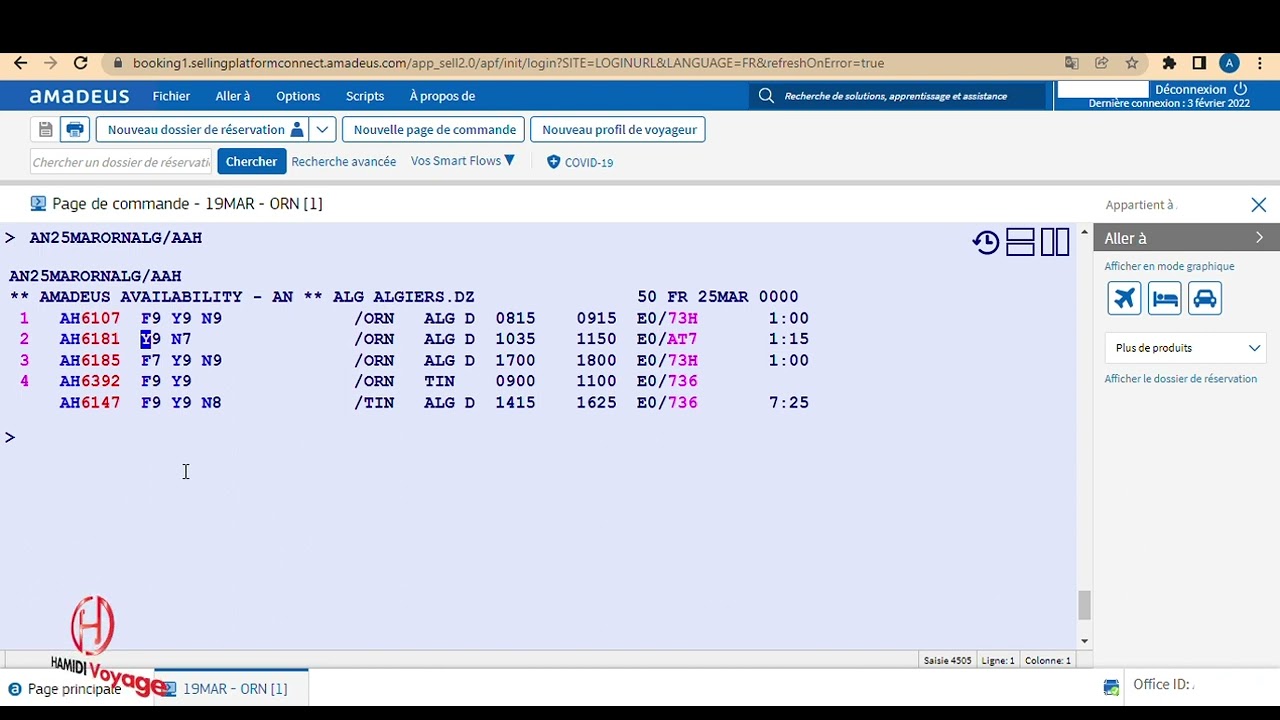The image size is (1280, 720).
Task: Expand the Aller à panel chevron
Action: (1259, 238)
